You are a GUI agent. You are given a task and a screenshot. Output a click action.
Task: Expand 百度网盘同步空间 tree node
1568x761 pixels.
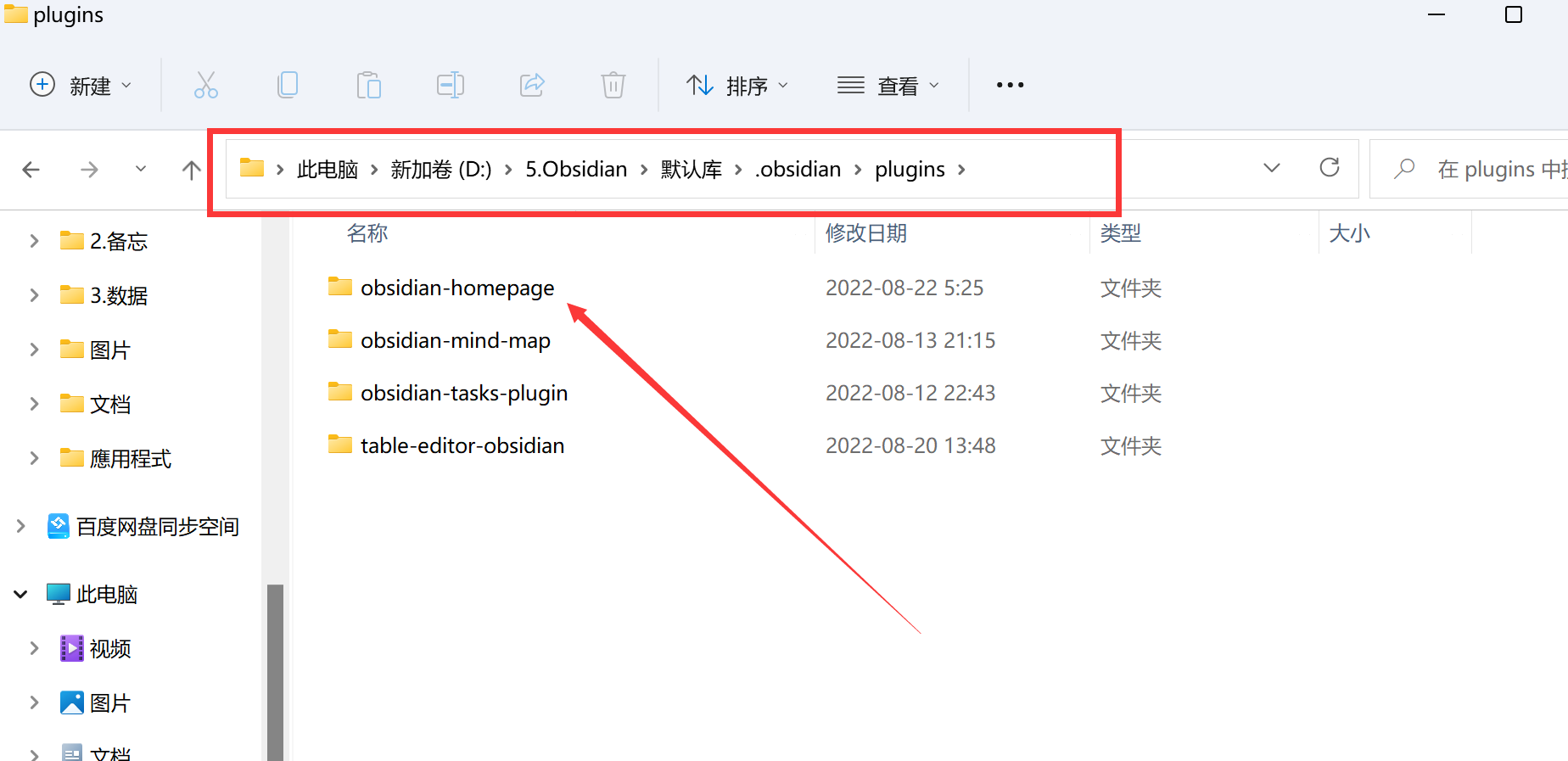point(20,526)
